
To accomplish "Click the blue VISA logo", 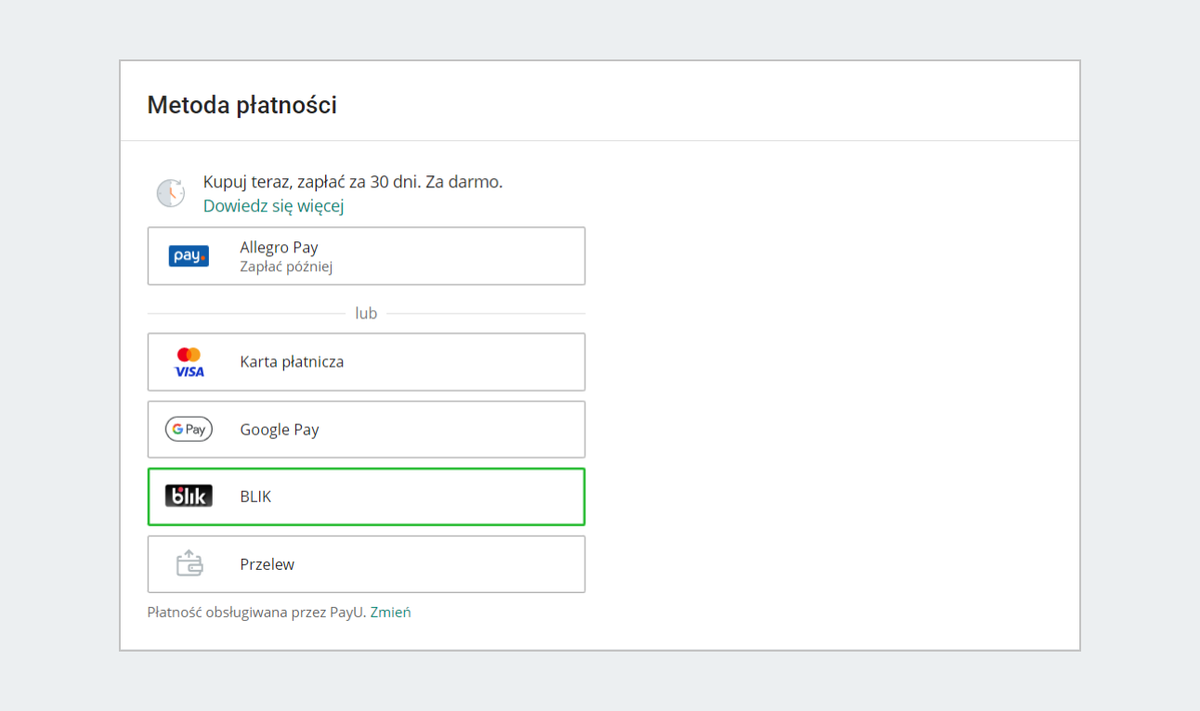I will pos(189,372).
